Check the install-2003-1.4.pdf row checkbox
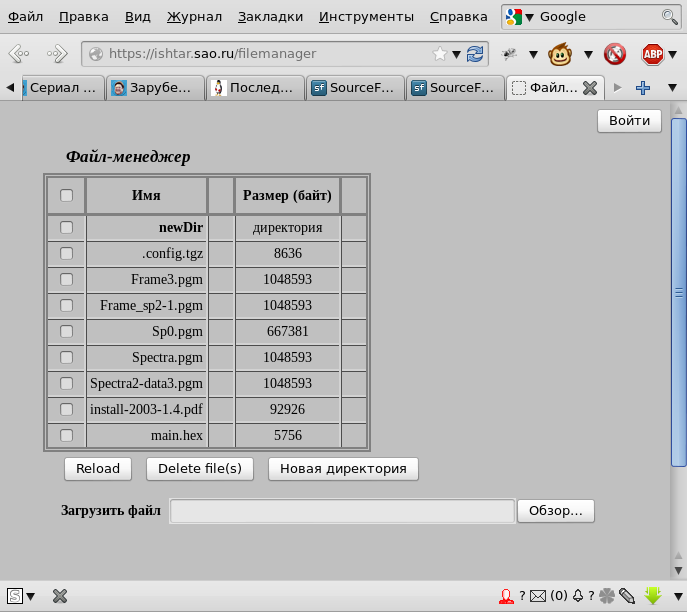 point(67,409)
